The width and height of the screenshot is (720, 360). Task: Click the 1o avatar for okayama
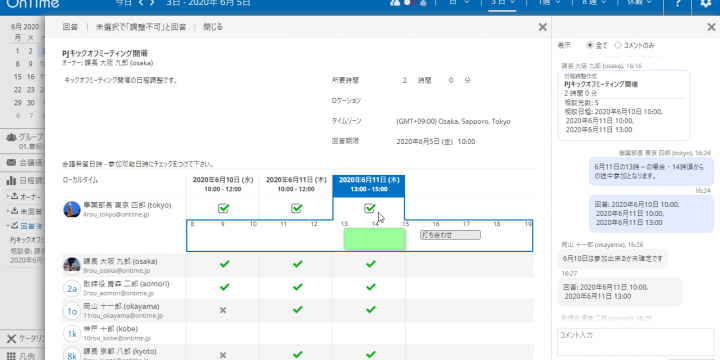(72, 311)
